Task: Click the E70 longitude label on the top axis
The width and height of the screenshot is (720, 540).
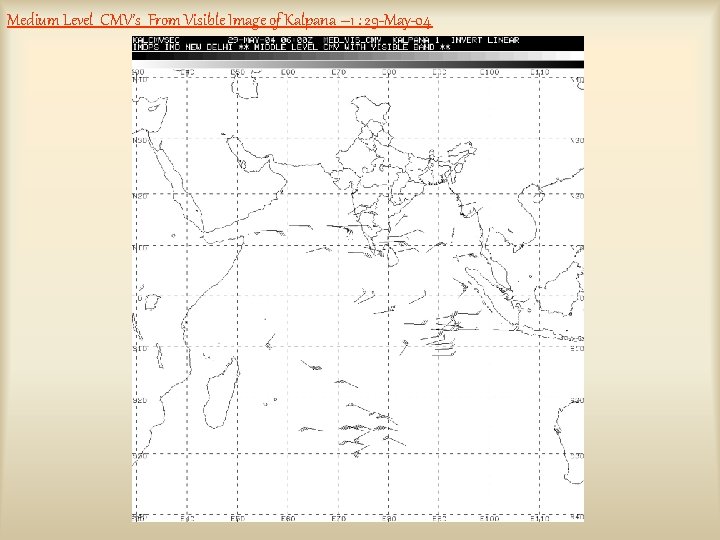Action: [338, 73]
